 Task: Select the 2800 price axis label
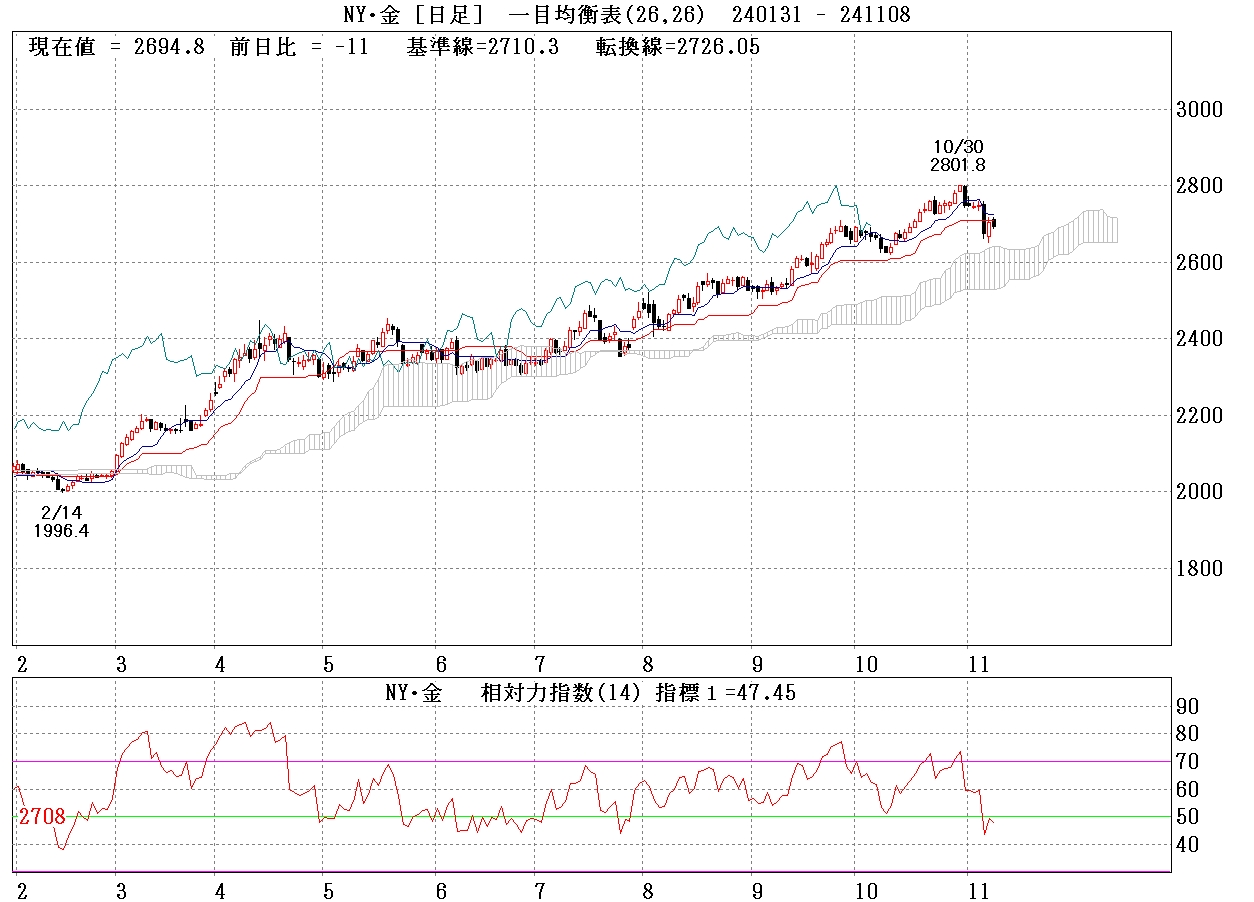(1201, 186)
